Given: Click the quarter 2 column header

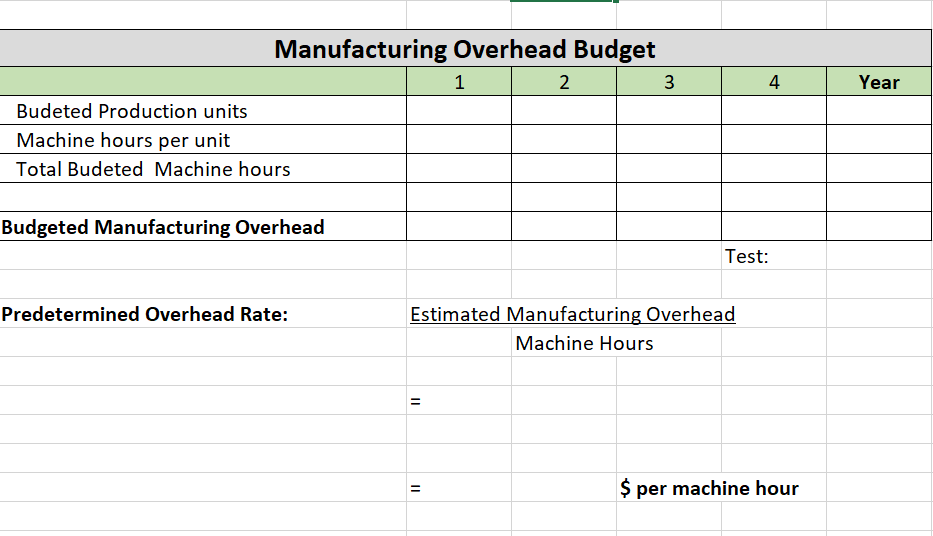Looking at the screenshot, I should click(x=564, y=82).
